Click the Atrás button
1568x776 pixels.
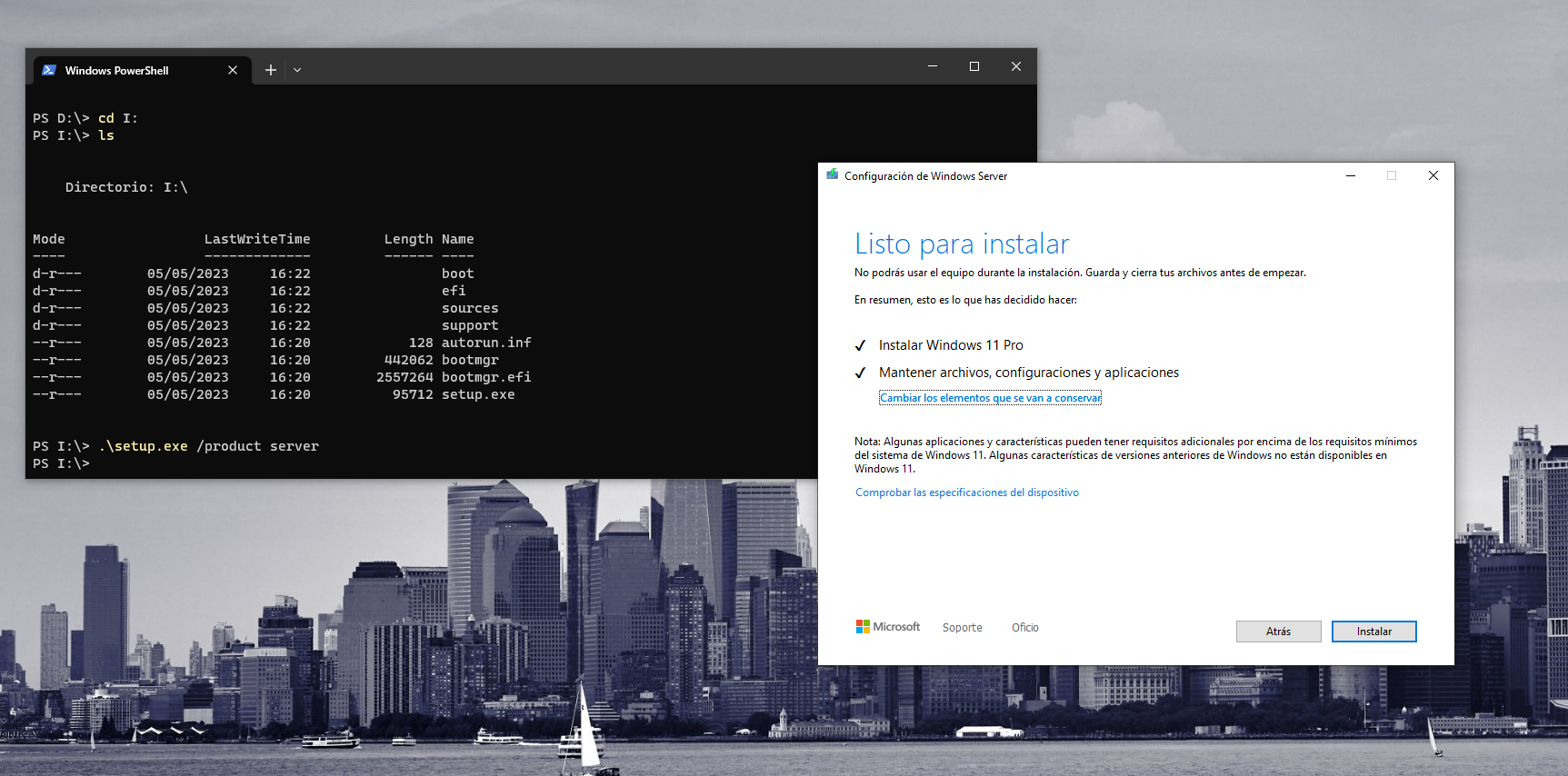tap(1278, 632)
